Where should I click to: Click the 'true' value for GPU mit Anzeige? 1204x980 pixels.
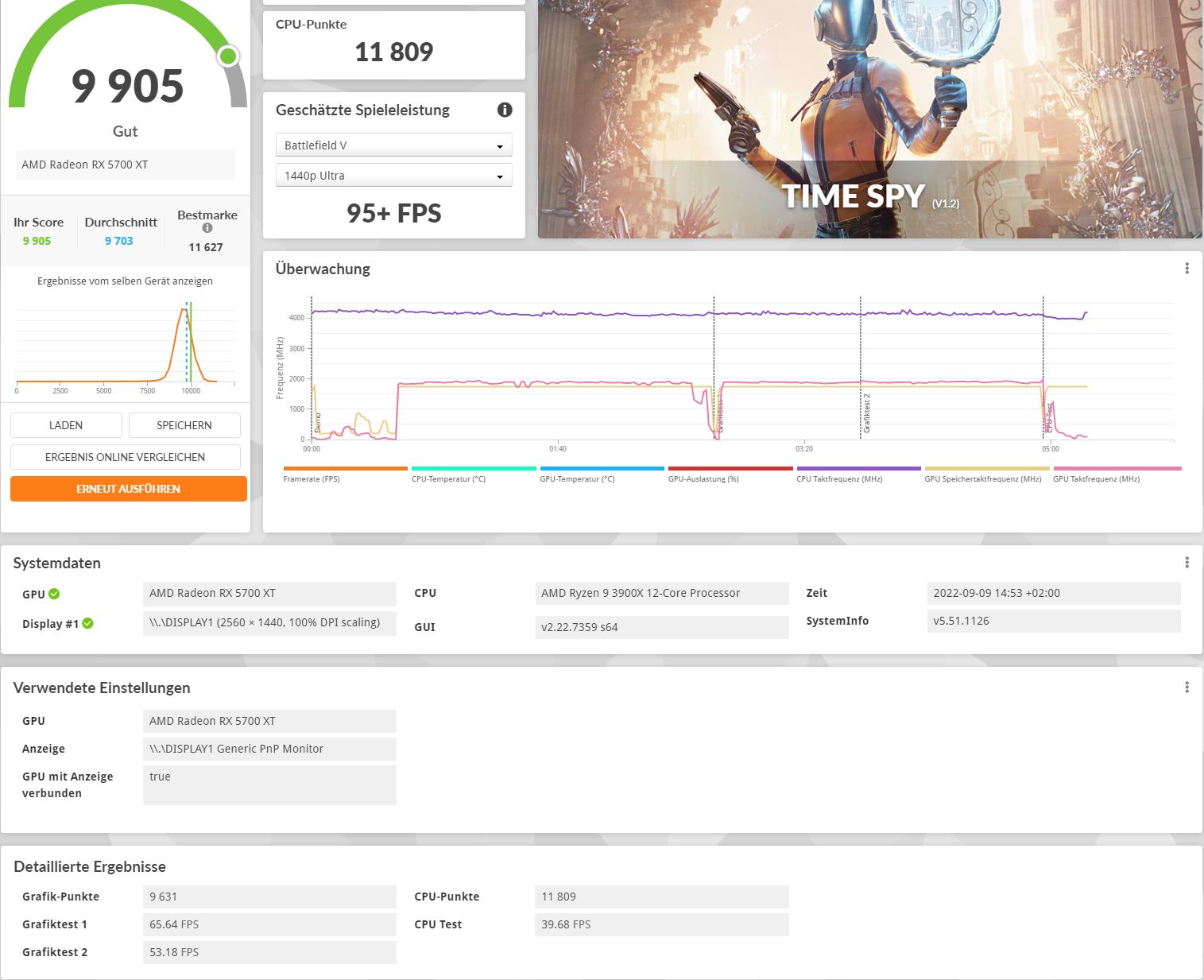click(x=269, y=784)
